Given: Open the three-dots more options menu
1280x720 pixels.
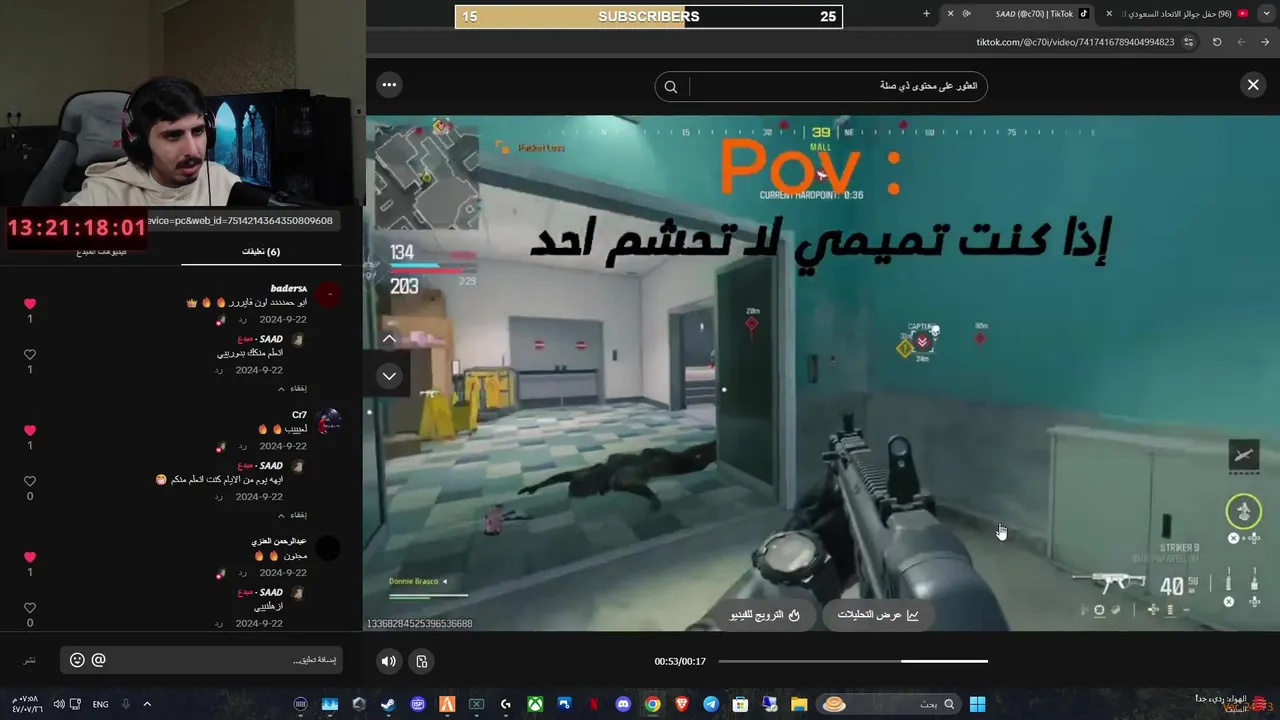Looking at the screenshot, I should tap(389, 85).
